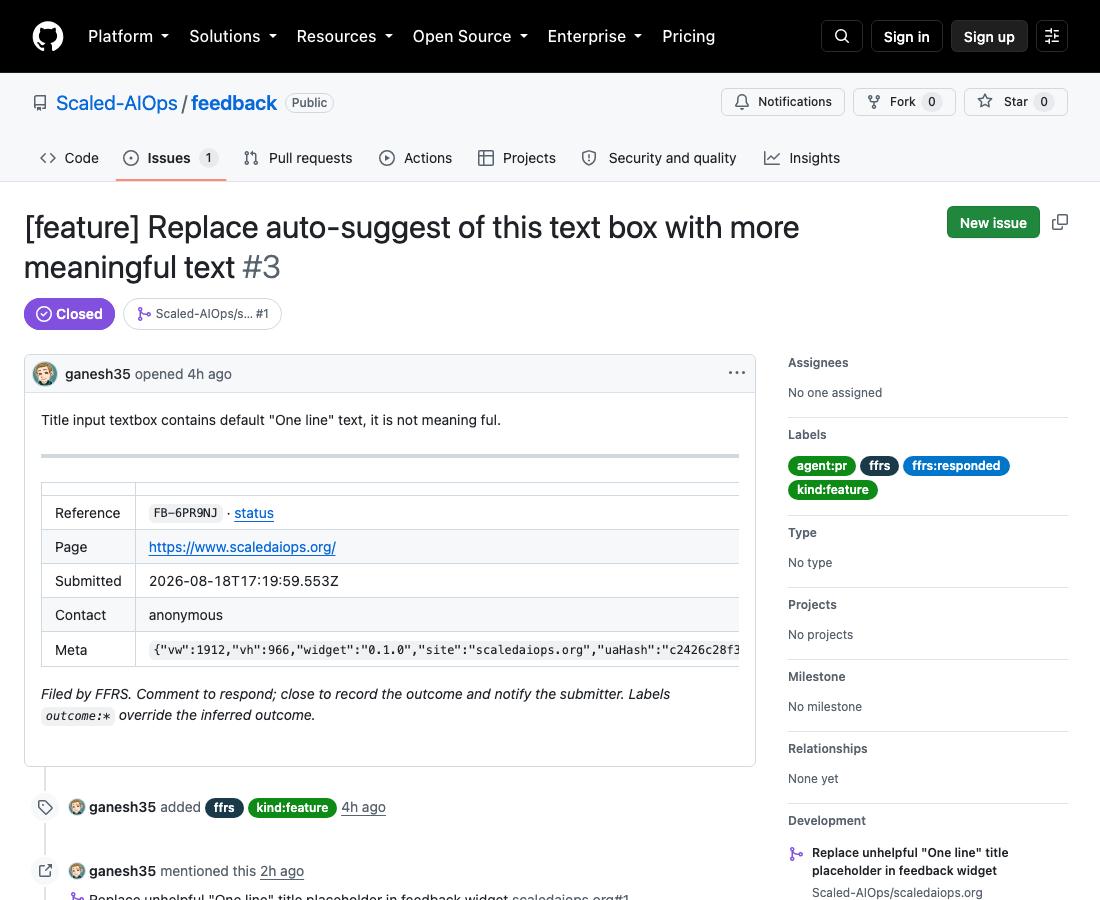Click the 'Public' repository badge

click(309, 102)
